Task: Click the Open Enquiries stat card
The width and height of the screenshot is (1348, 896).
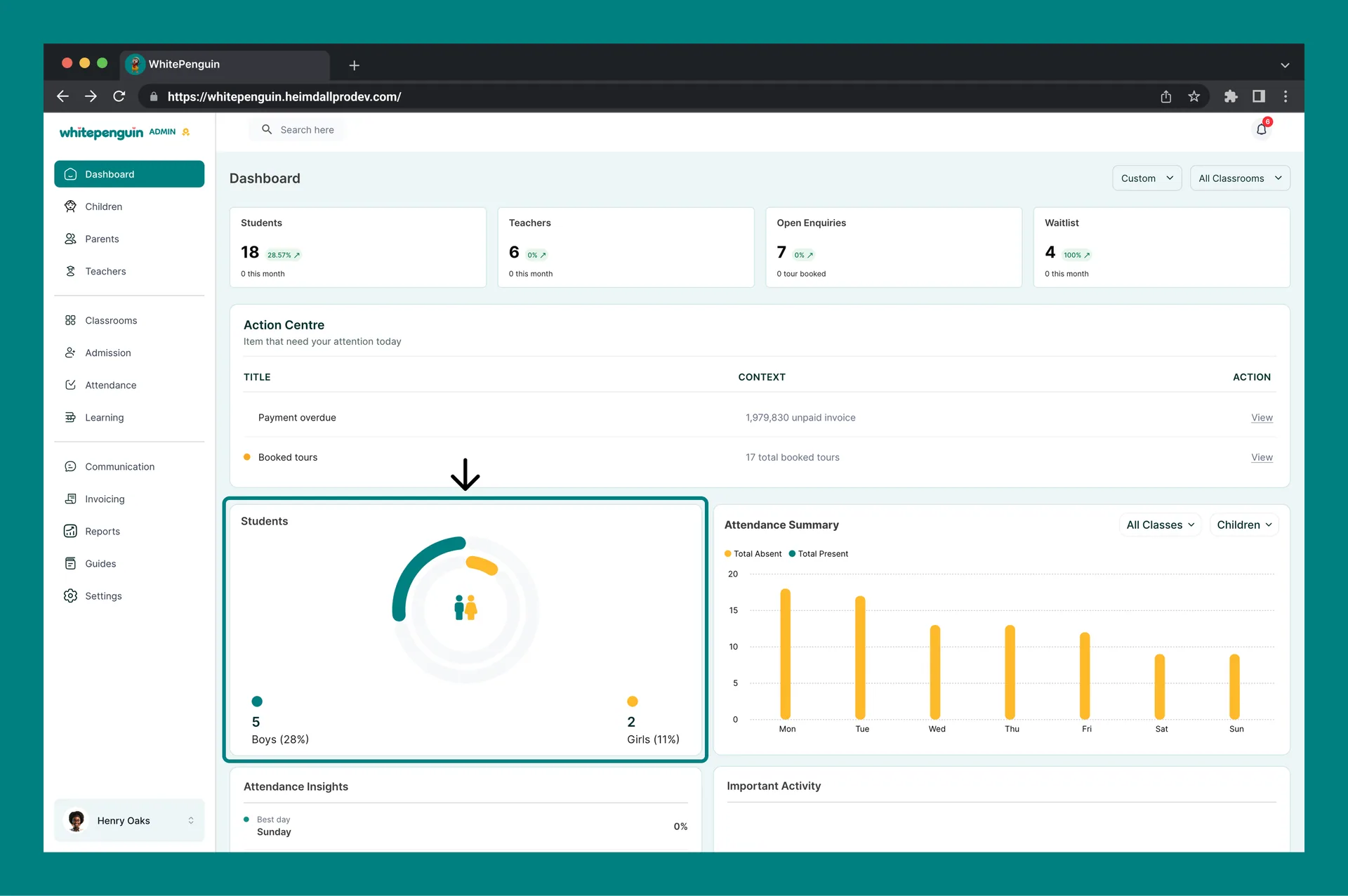Action: coord(894,247)
